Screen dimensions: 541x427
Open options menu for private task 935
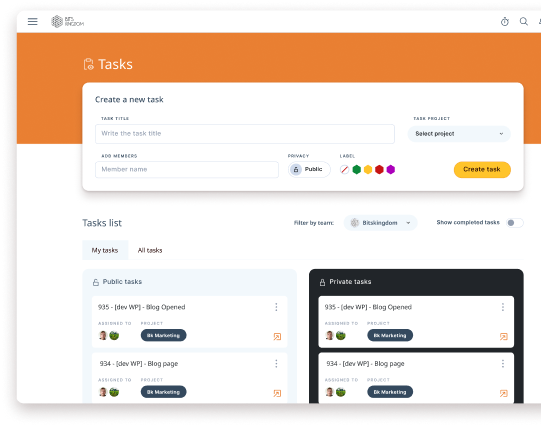coord(503,307)
